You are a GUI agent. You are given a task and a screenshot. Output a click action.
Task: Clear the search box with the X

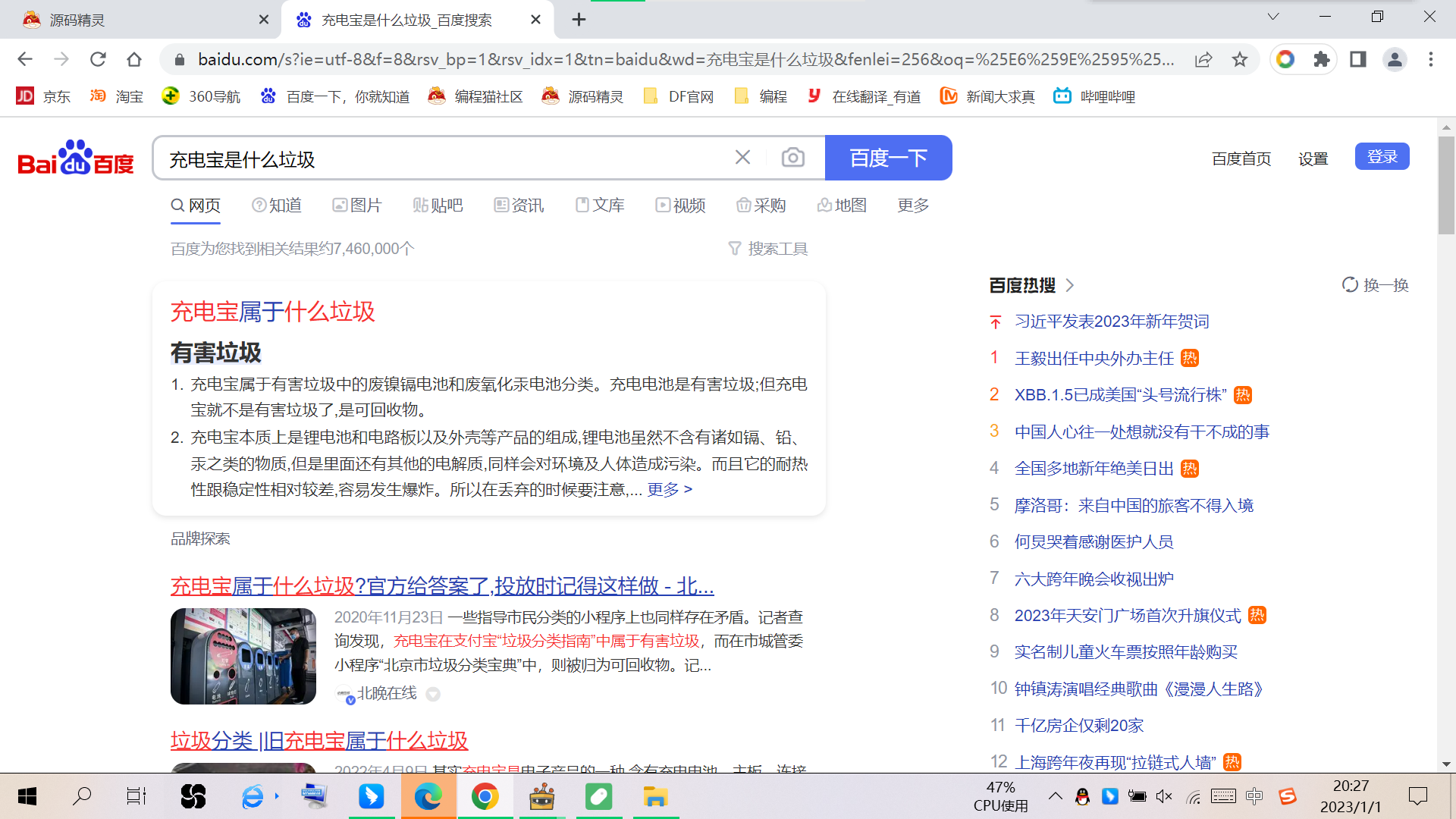[742, 157]
